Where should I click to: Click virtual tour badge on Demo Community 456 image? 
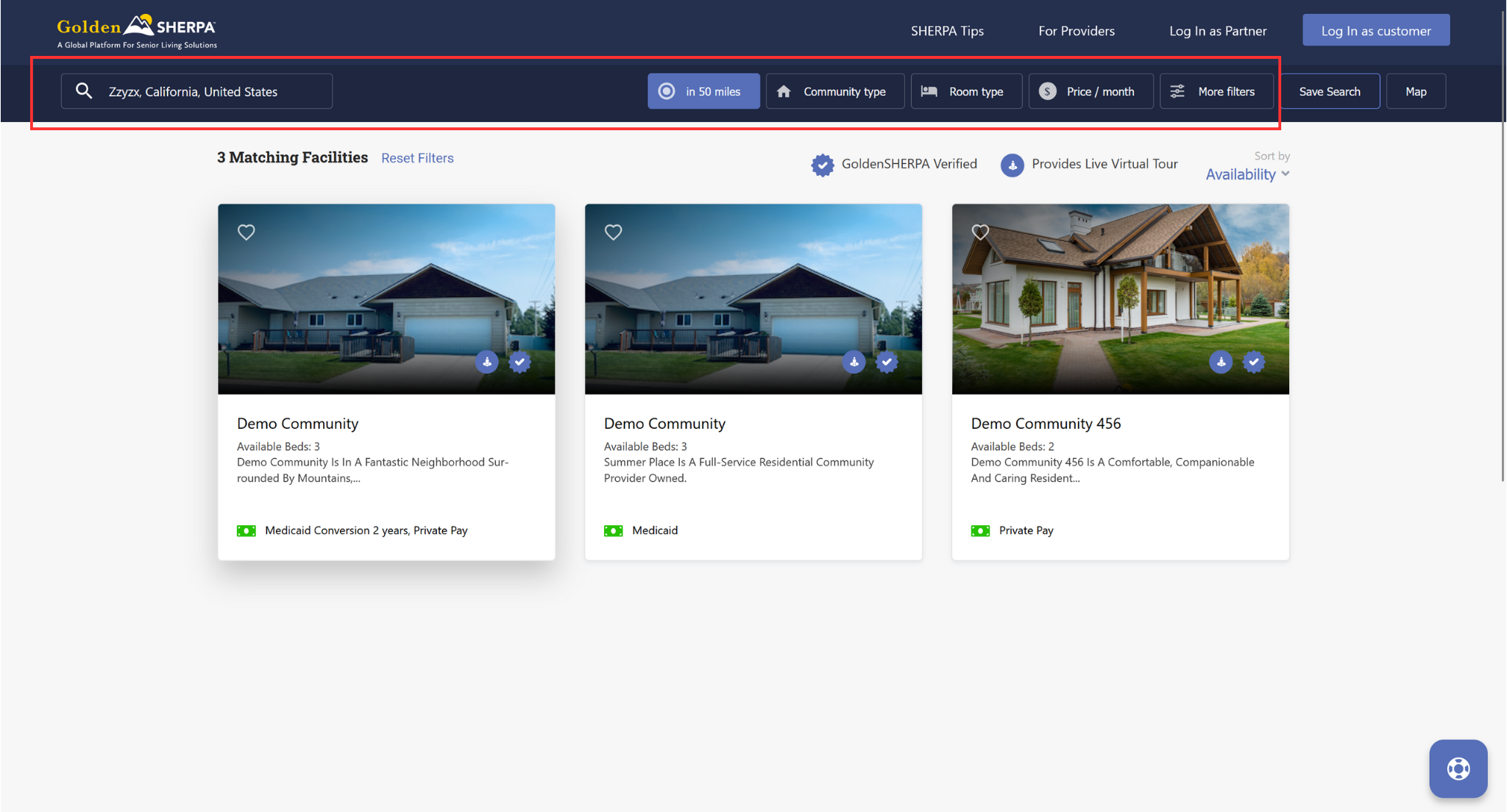1221,362
